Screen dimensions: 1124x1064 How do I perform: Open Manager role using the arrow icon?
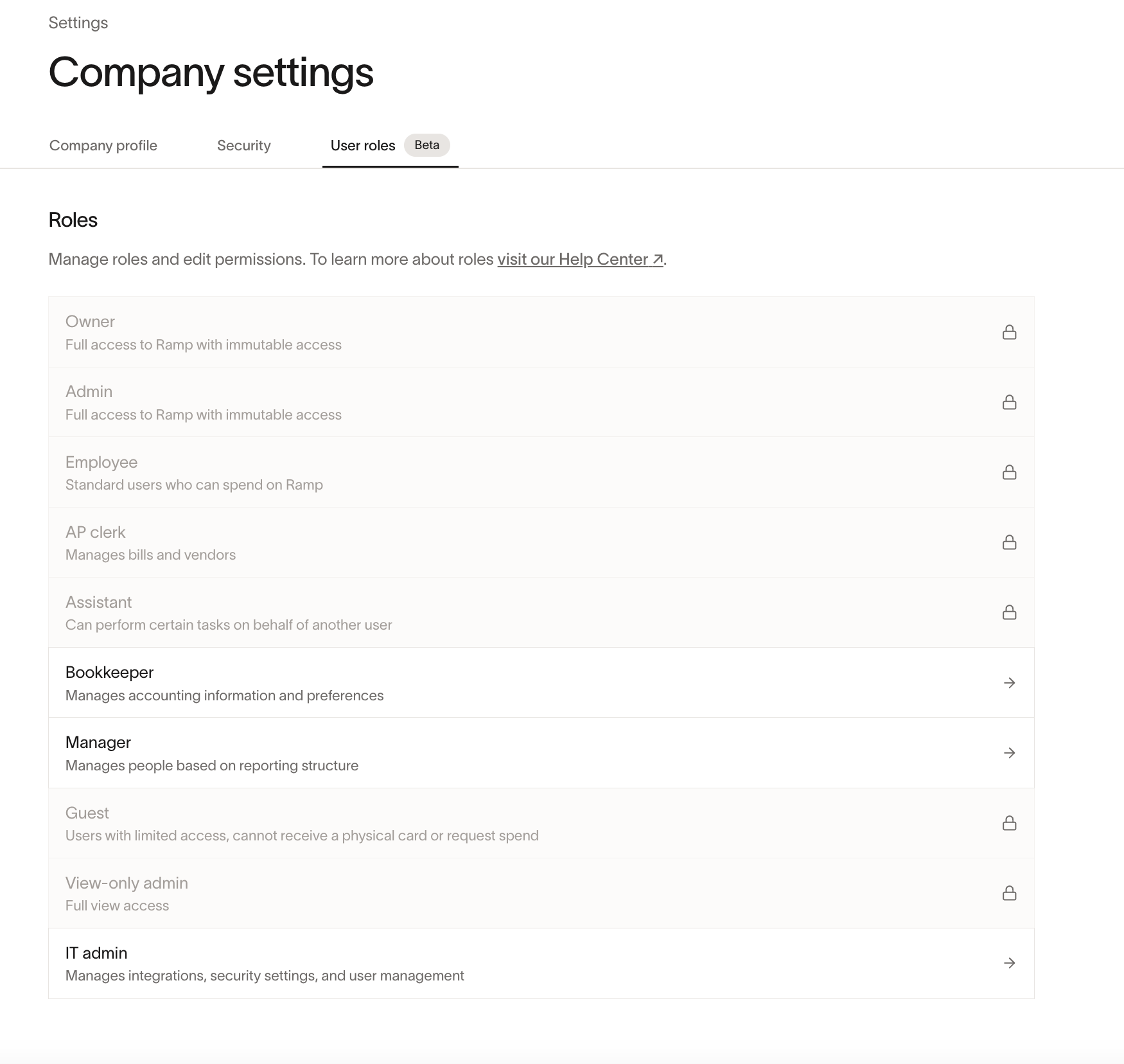tap(1009, 752)
